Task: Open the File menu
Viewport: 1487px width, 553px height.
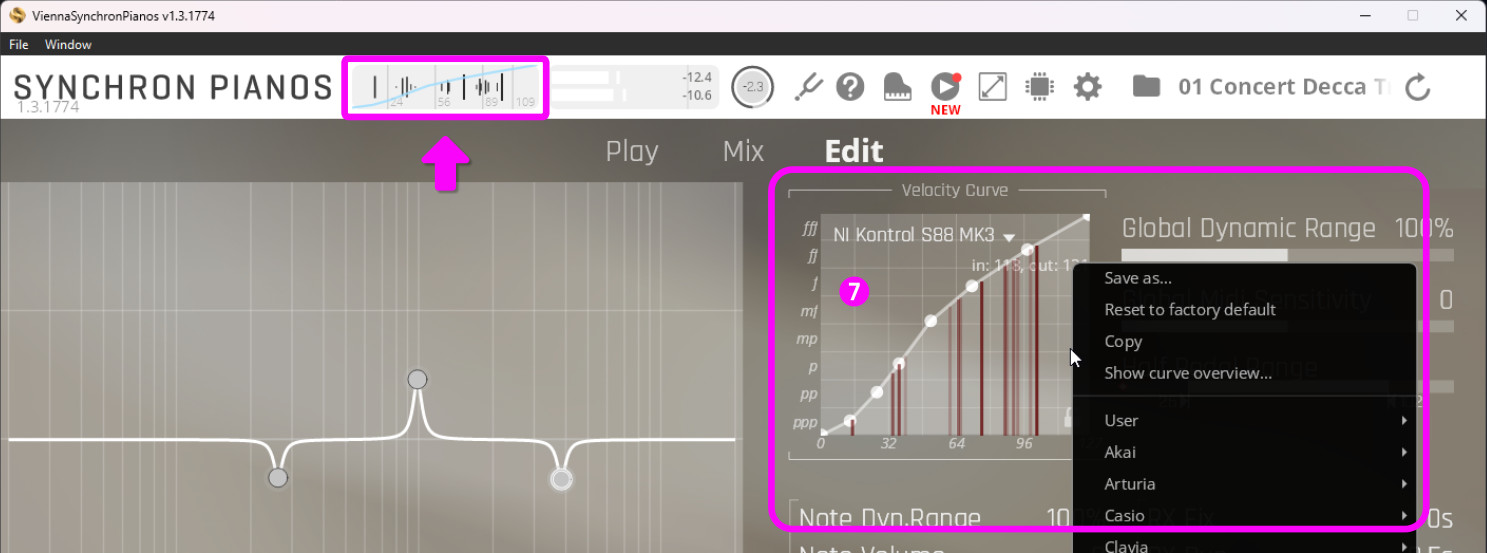Action: (19, 44)
